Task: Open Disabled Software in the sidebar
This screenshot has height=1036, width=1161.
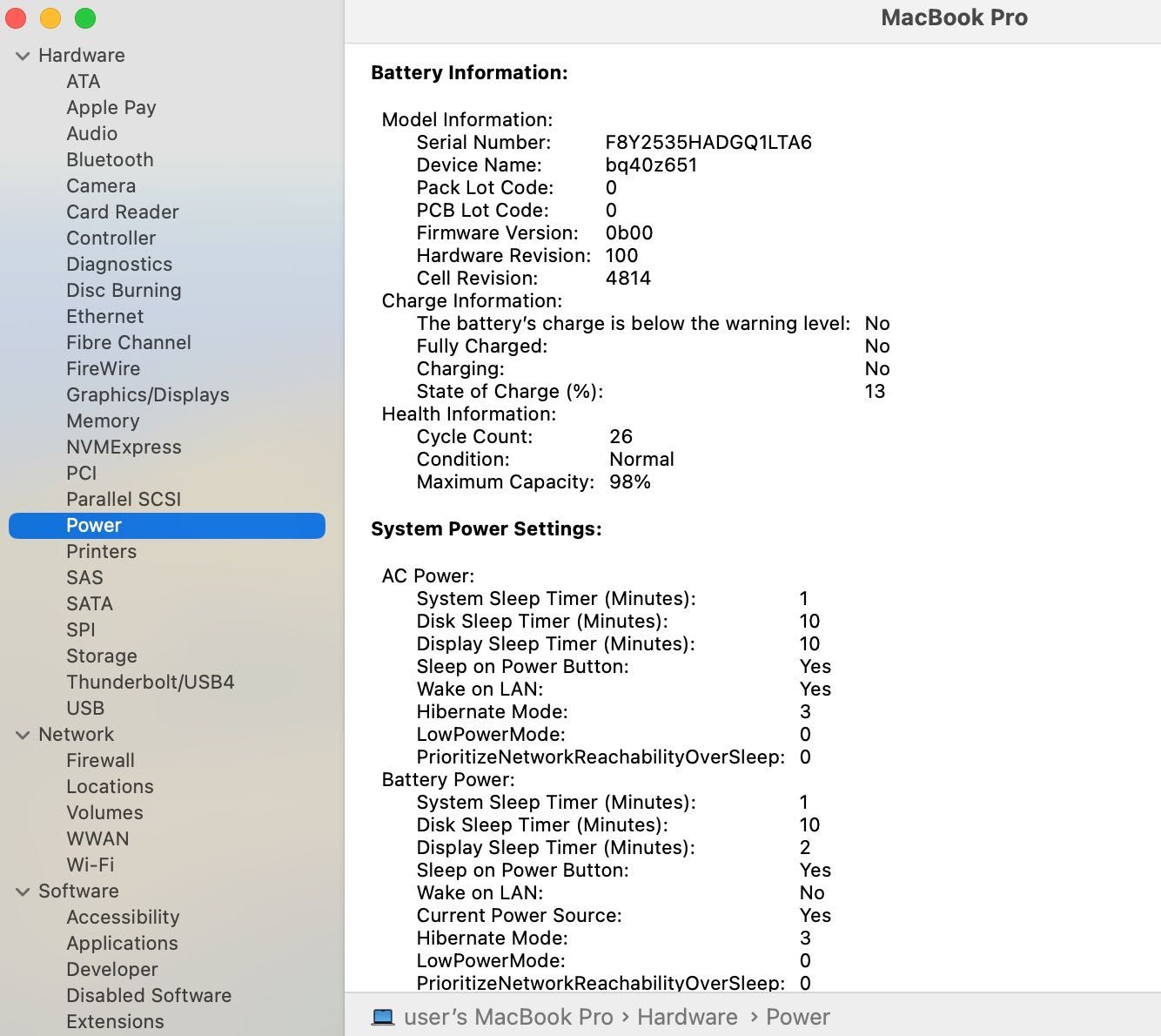Action: point(149,995)
